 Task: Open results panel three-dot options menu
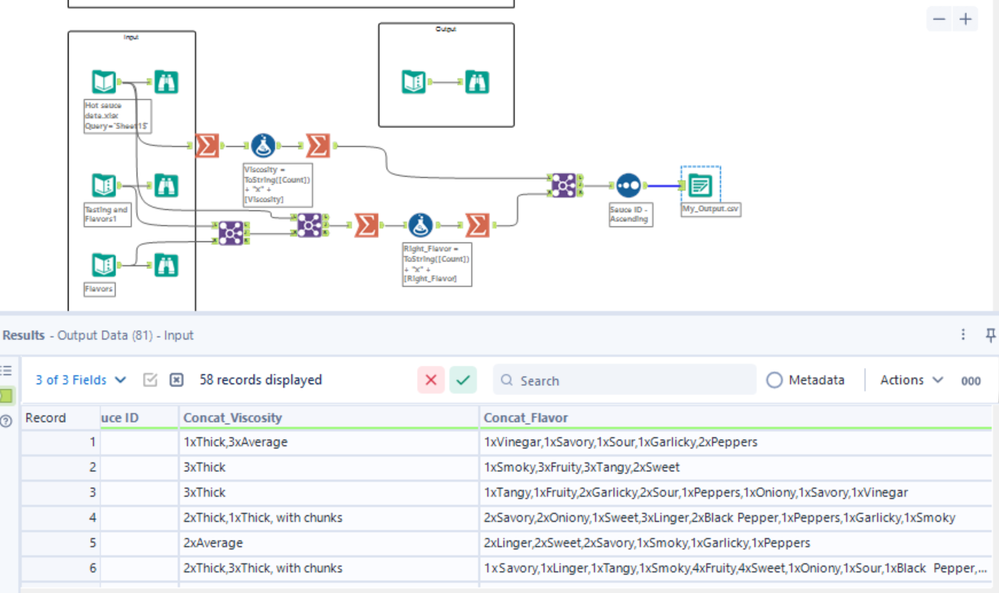pos(963,334)
